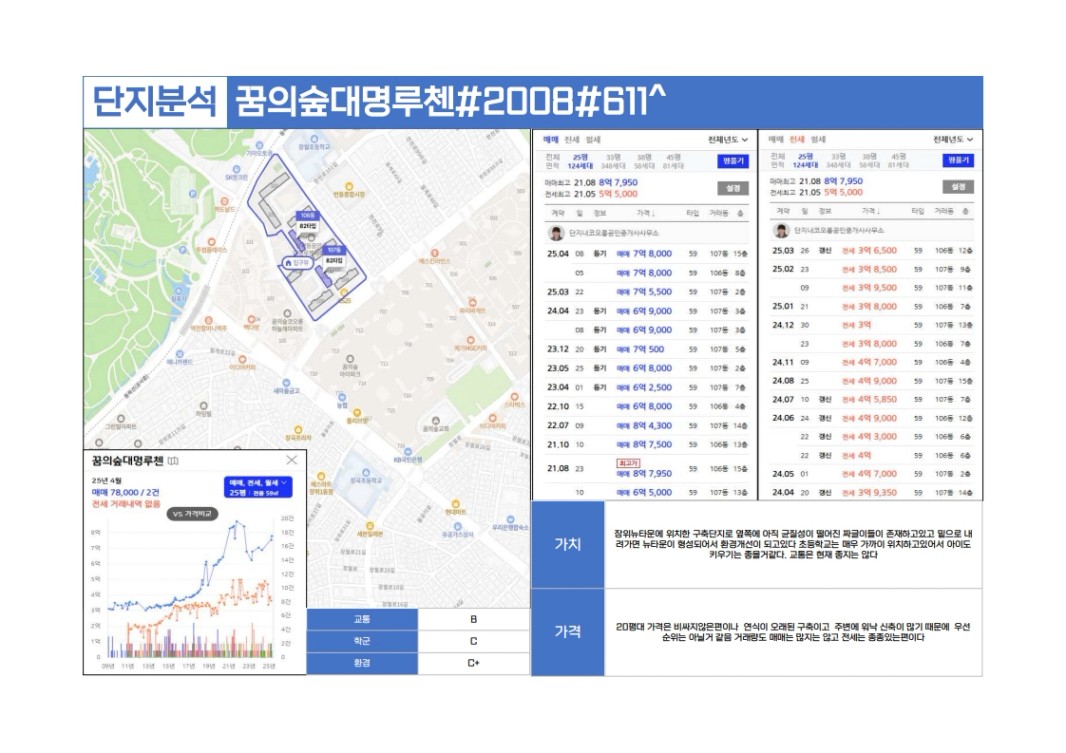Open the 전체년도 dropdown in left panel
1066x753 pixels.
(727, 139)
